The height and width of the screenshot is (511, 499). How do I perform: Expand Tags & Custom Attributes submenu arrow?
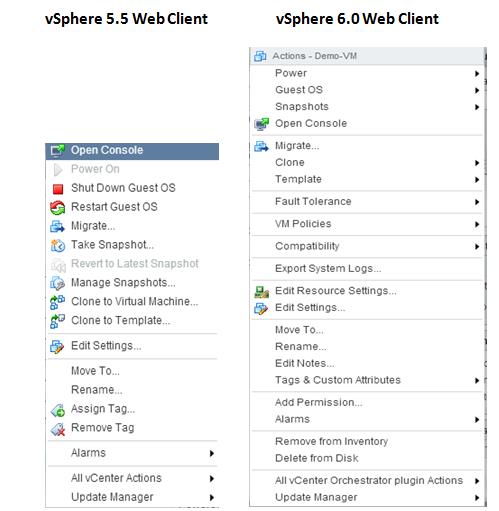pos(477,380)
